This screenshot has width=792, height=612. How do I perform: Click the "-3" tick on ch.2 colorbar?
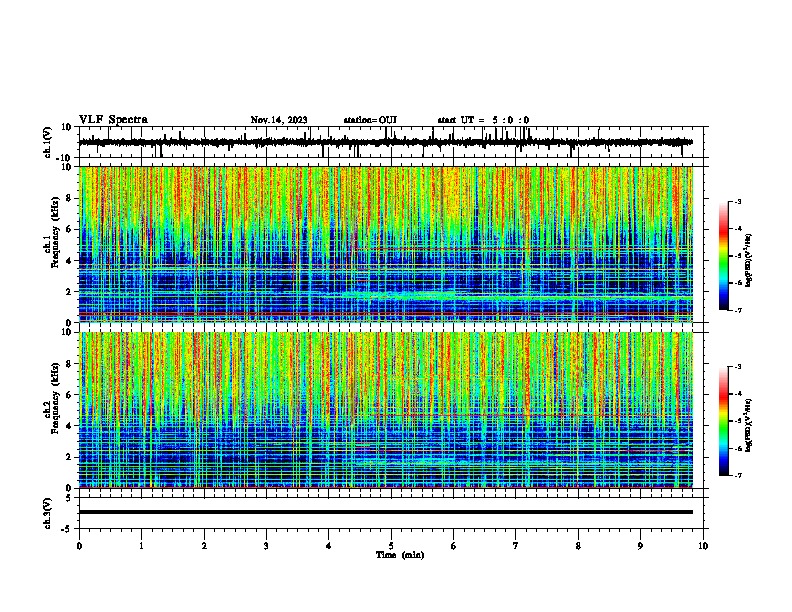(x=738, y=367)
